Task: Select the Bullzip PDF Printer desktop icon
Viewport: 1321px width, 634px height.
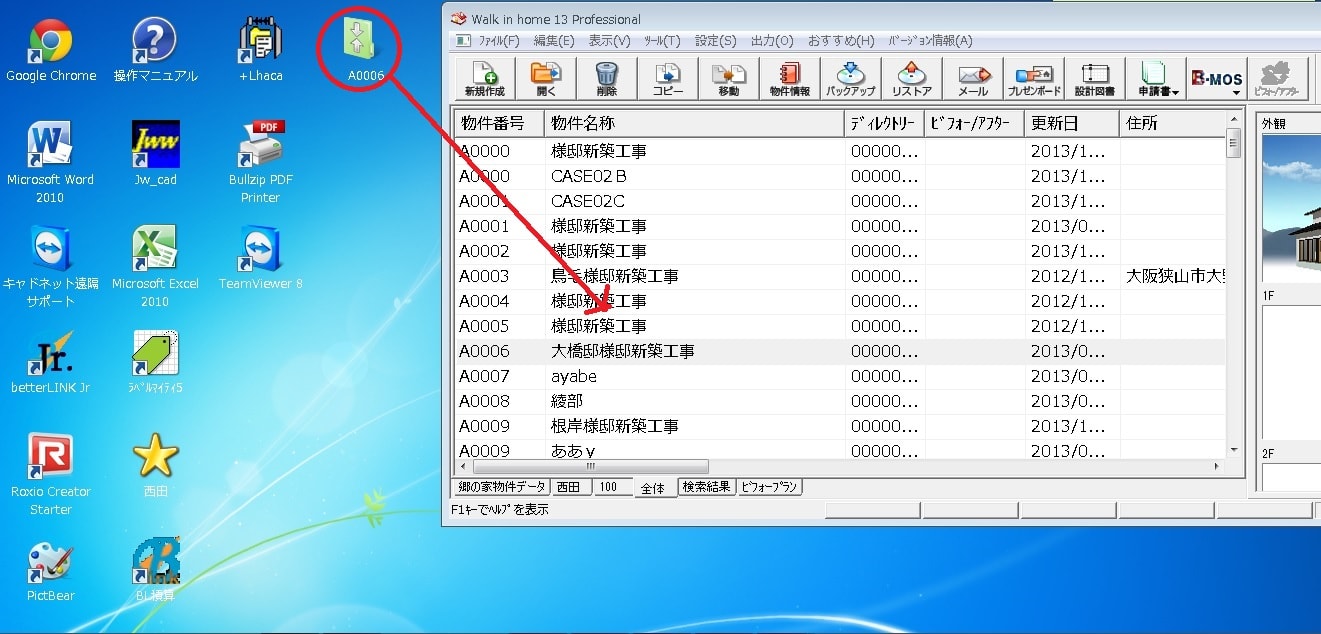Action: [260, 163]
